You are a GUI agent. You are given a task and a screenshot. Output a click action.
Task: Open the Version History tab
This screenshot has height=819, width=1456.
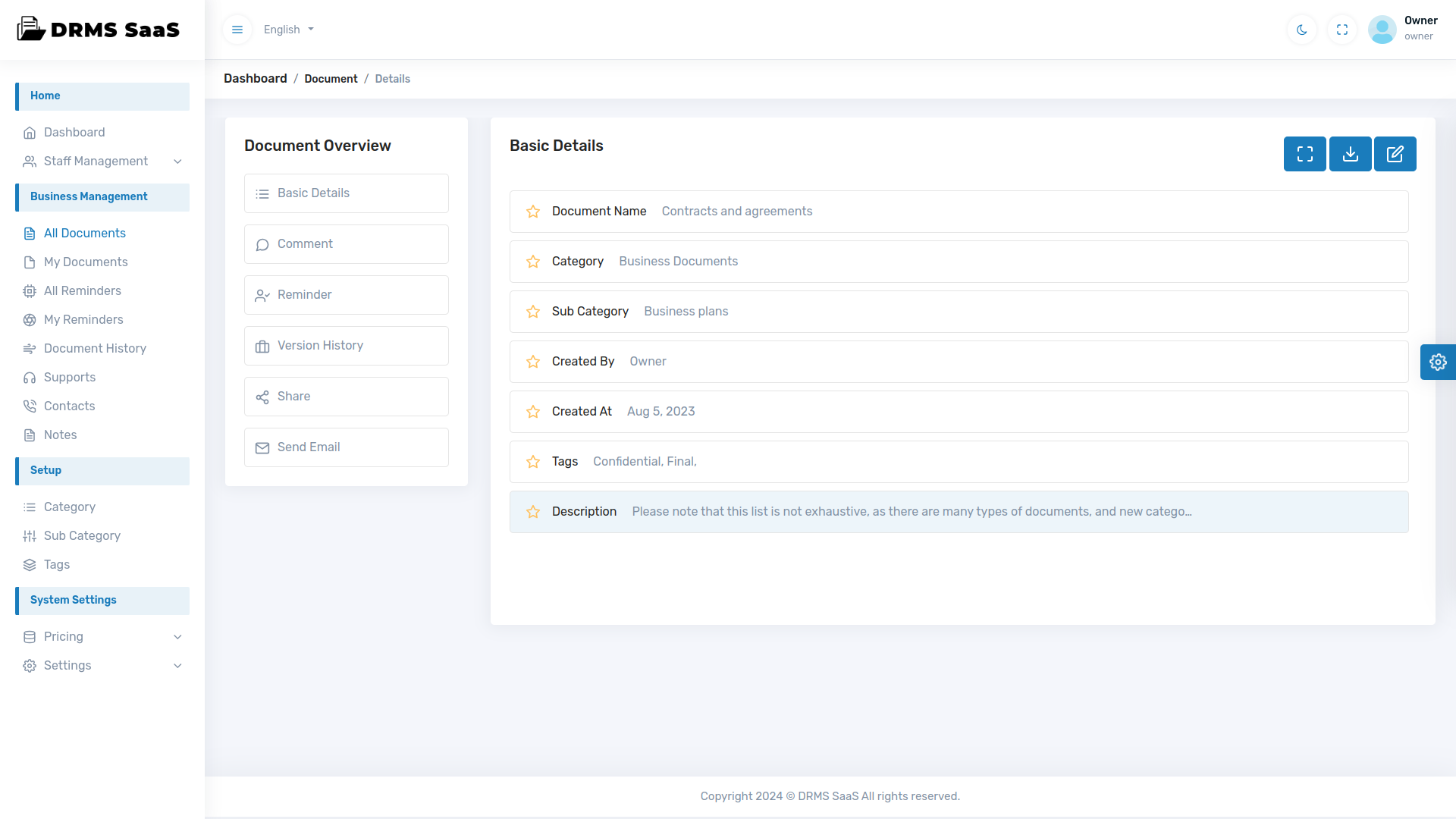pyautogui.click(x=347, y=345)
